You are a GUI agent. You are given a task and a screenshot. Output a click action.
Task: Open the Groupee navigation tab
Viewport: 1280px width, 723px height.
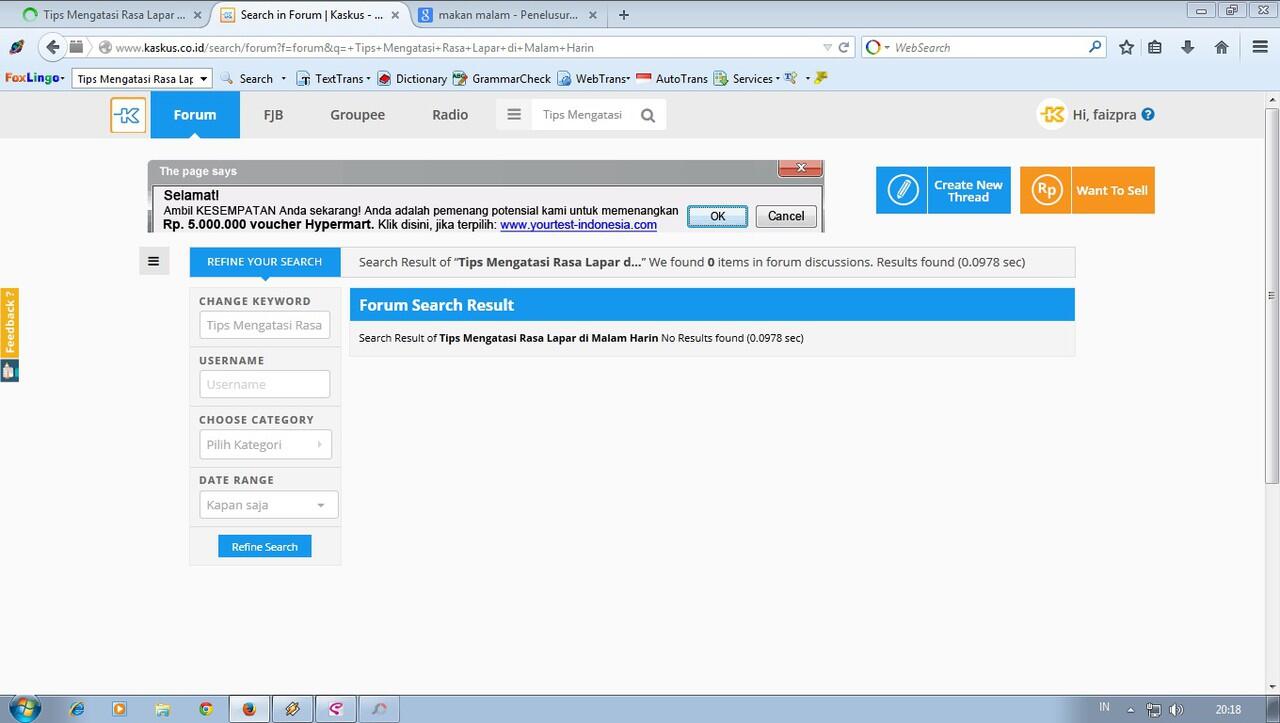pos(357,115)
